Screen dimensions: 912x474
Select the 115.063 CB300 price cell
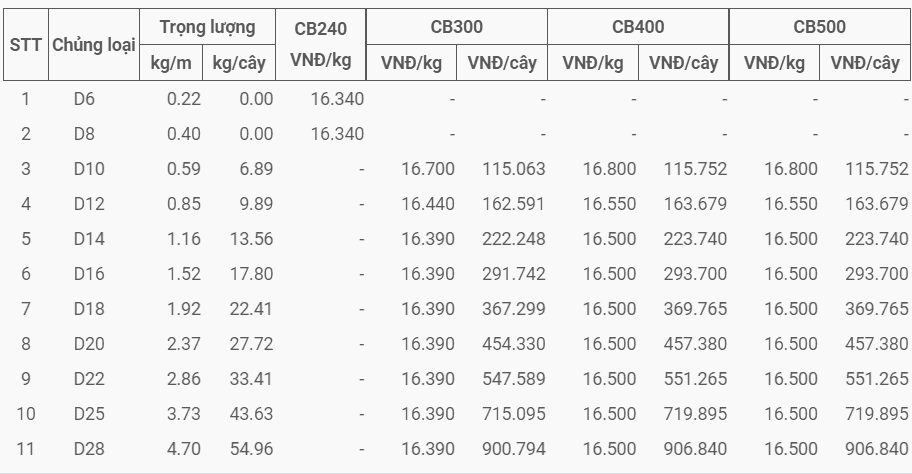tap(514, 169)
